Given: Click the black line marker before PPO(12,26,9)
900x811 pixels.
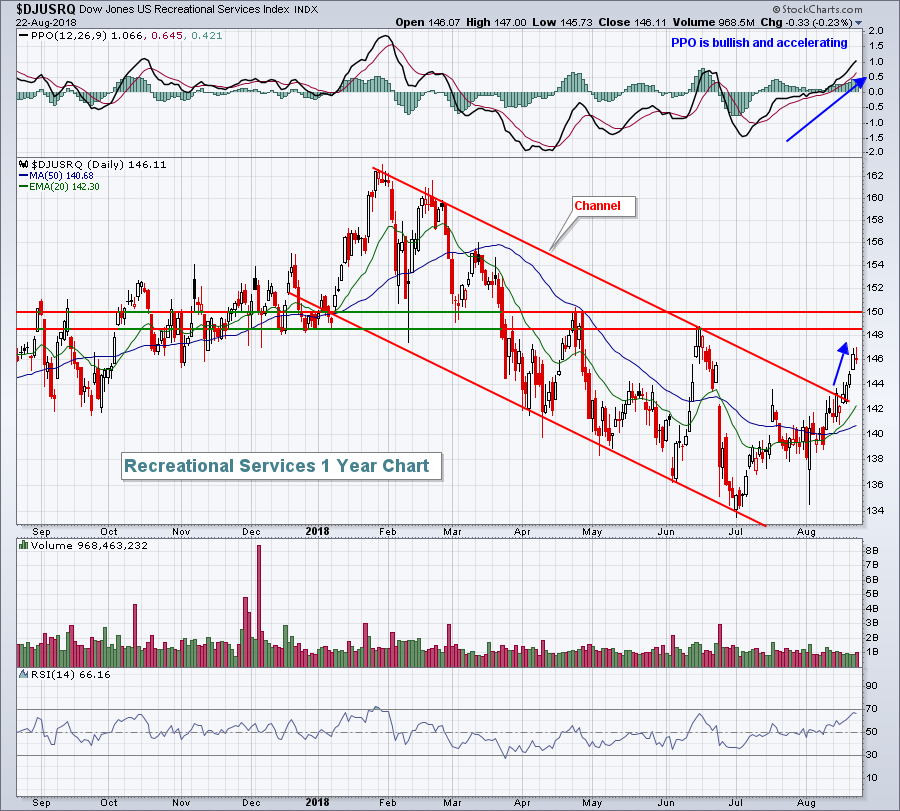Looking at the screenshot, I should (x=23, y=36).
